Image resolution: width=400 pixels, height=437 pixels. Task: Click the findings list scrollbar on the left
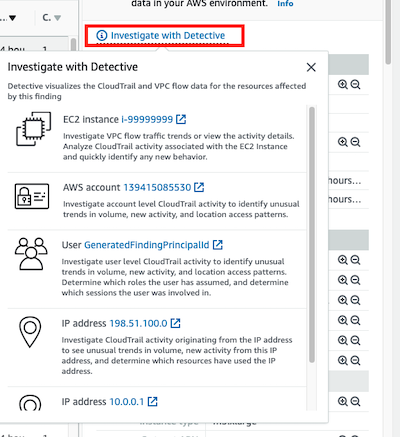click(73, 44)
